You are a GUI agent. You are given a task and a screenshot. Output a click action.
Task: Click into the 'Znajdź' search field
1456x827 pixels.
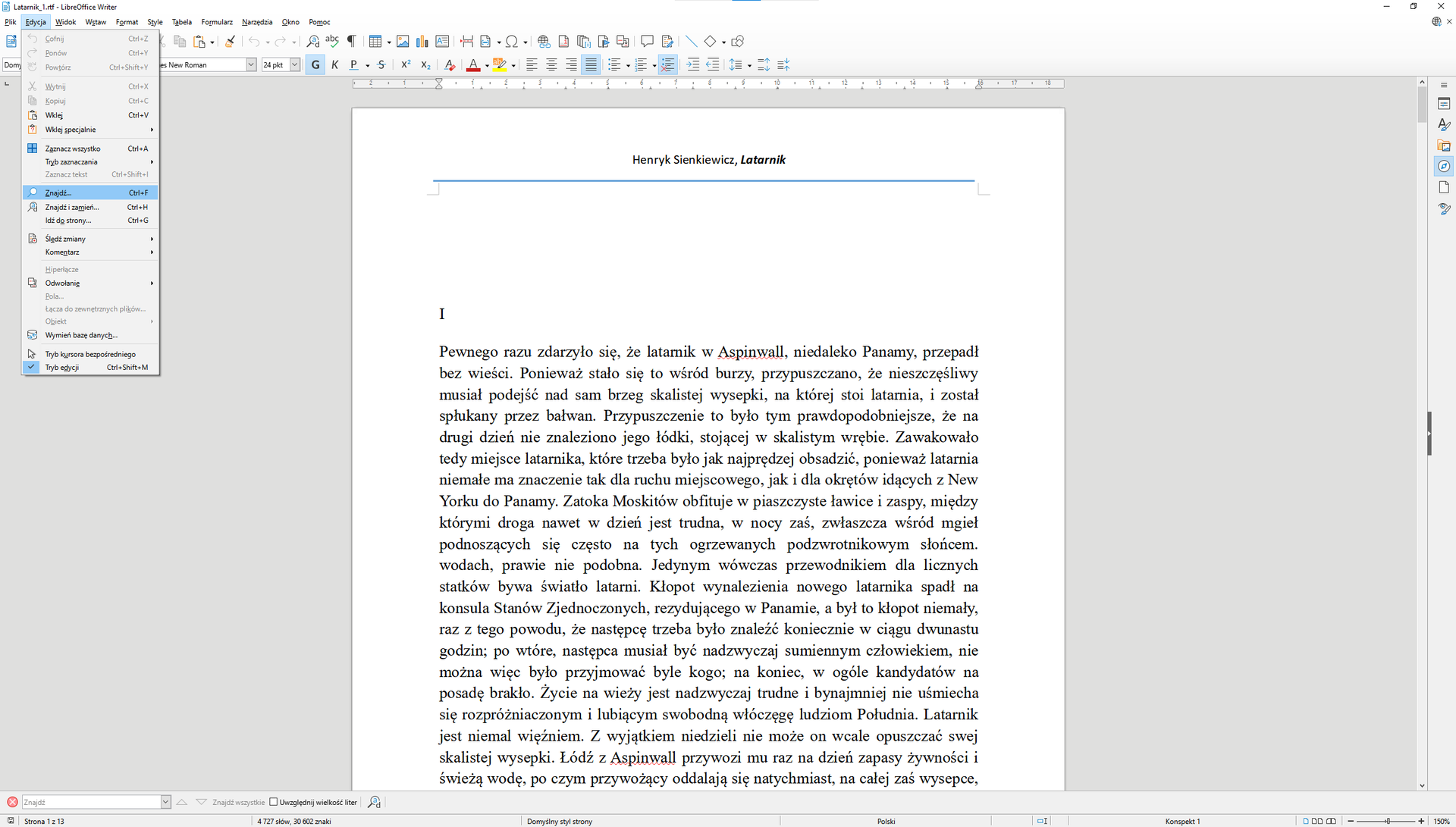pos(91,802)
